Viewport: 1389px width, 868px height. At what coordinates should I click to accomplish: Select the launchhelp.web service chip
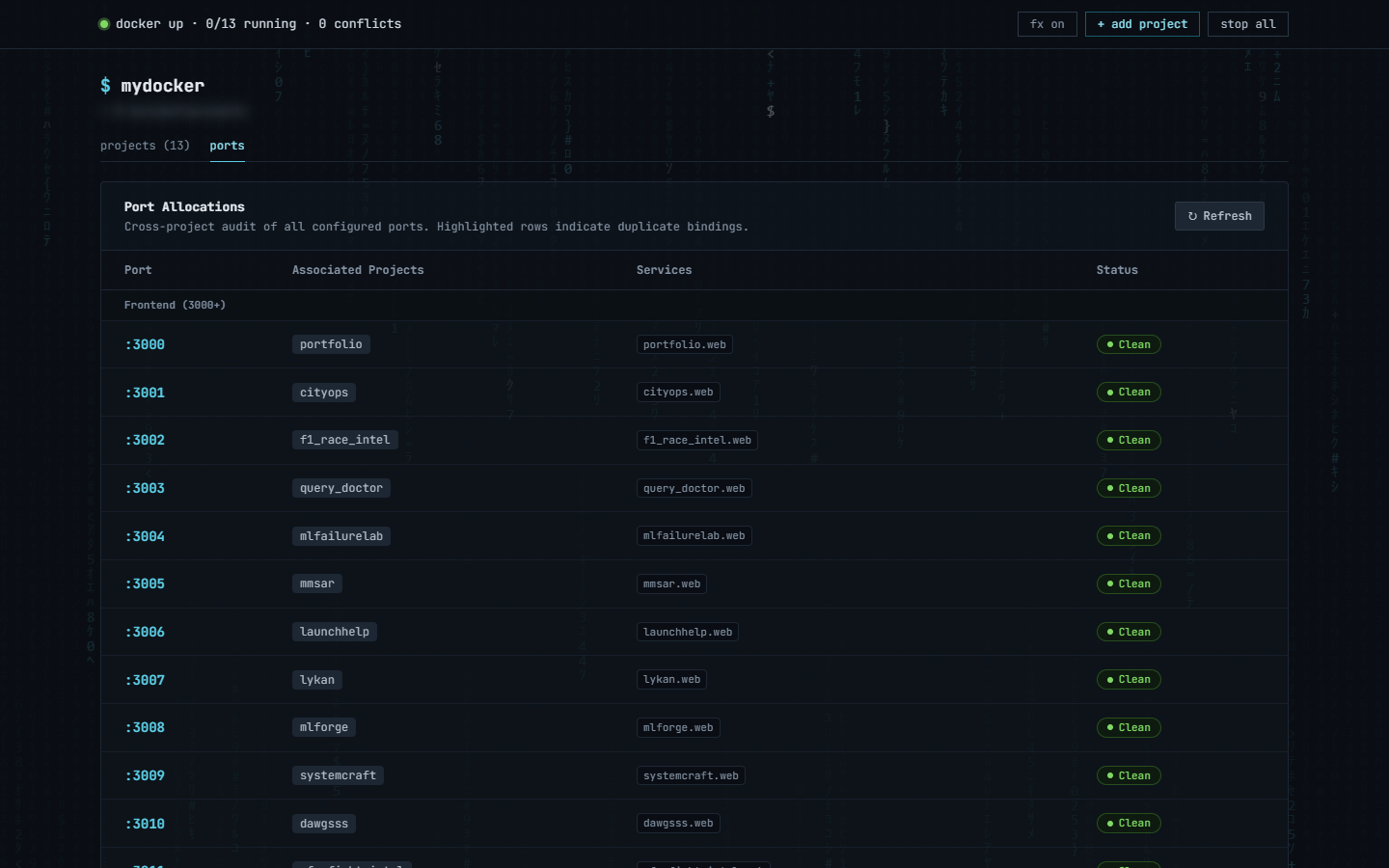point(688,632)
